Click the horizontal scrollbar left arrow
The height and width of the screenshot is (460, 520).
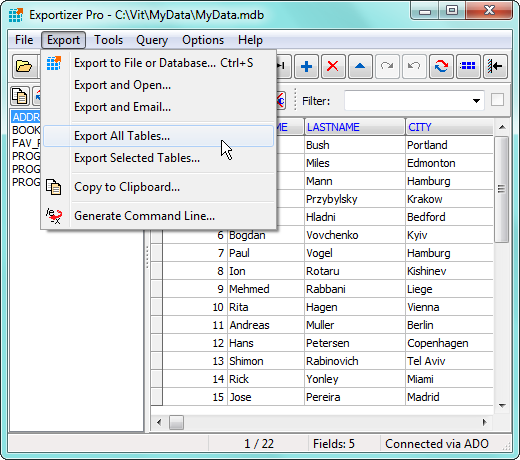[159, 422]
